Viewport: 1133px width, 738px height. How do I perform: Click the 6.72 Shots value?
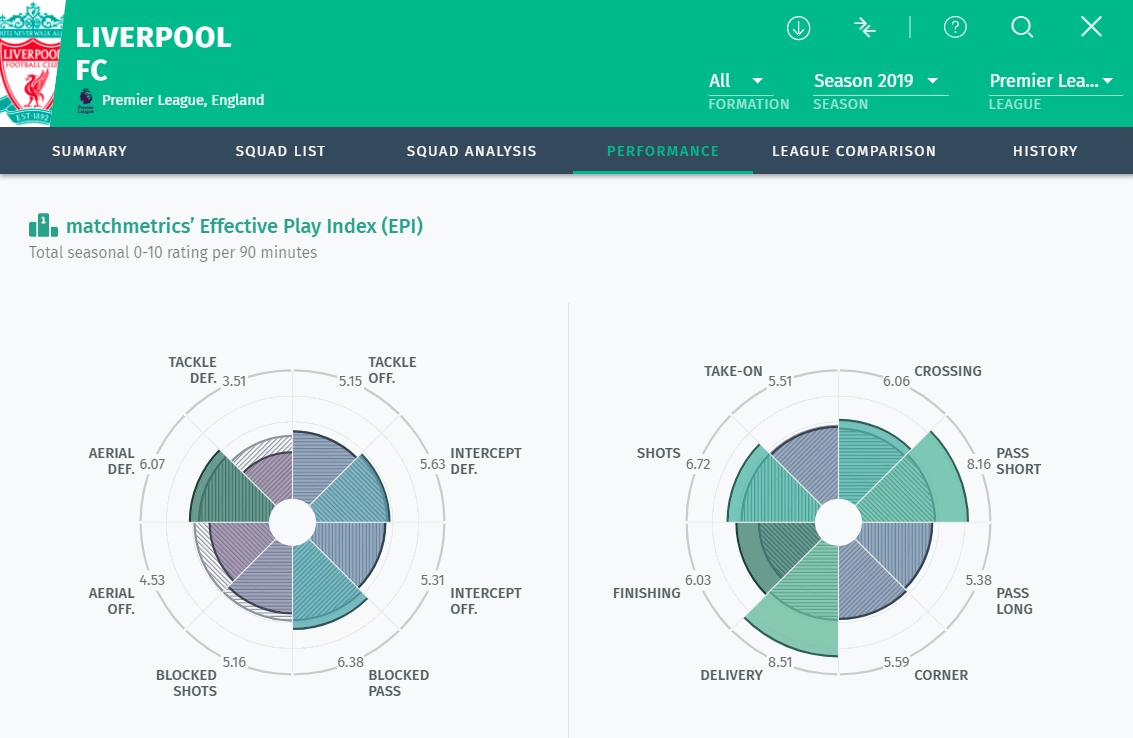click(698, 464)
